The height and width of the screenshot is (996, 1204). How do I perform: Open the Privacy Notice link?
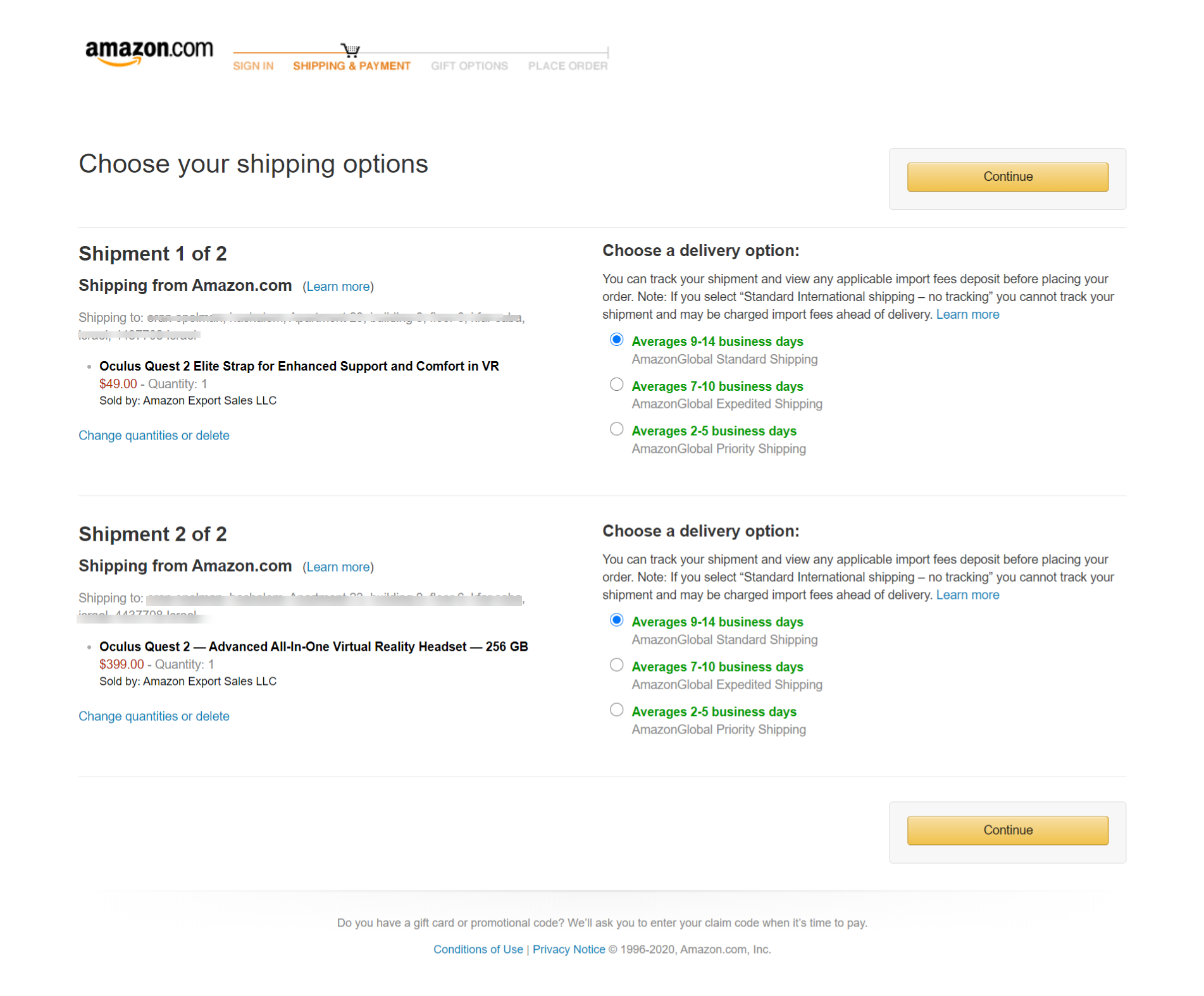(x=568, y=949)
